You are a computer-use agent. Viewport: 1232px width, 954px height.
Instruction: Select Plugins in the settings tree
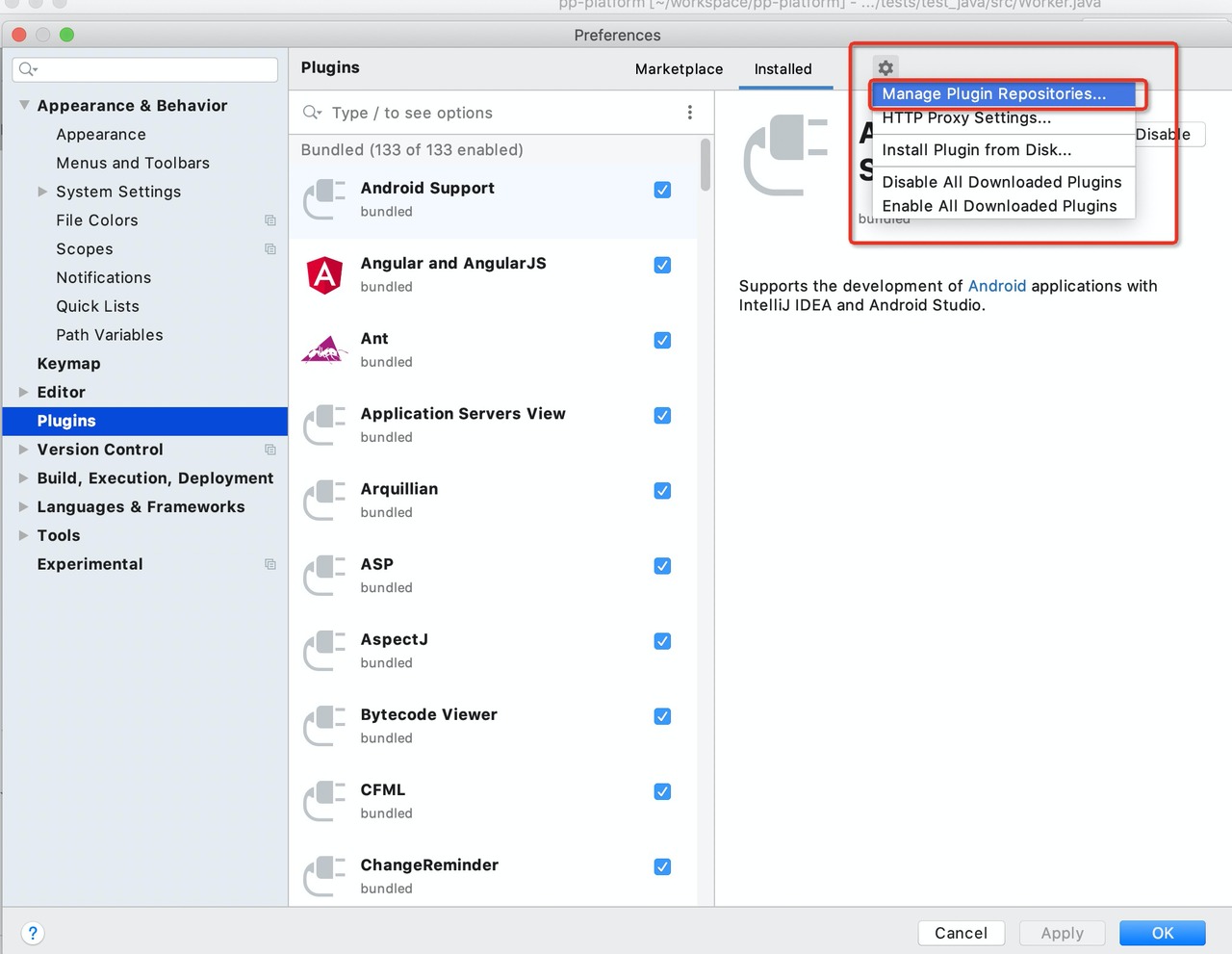click(145, 421)
